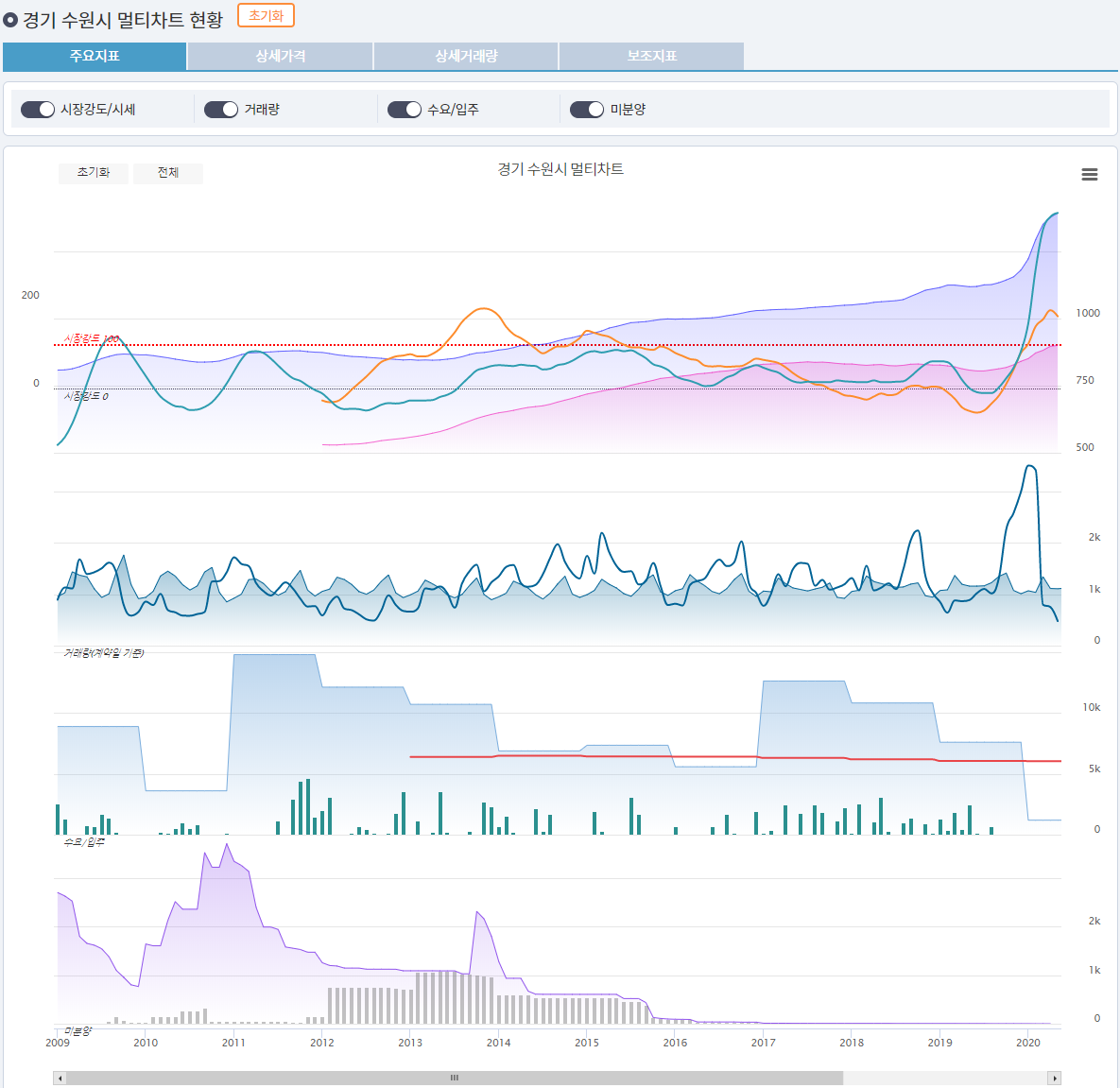Click the 2014 label on the x-axis

coord(498,1043)
